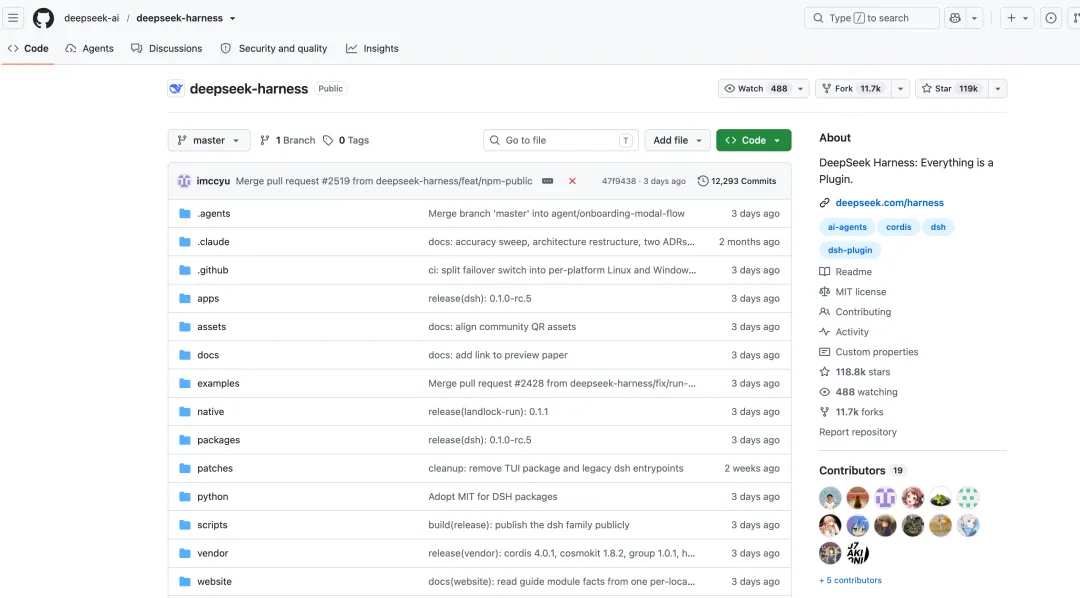Click the Type / to search box
Screen dimensions: 1080x598
[x=871, y=18]
